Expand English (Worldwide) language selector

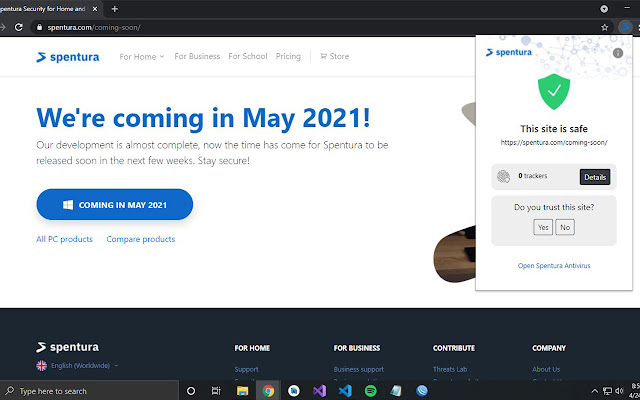coord(84,365)
